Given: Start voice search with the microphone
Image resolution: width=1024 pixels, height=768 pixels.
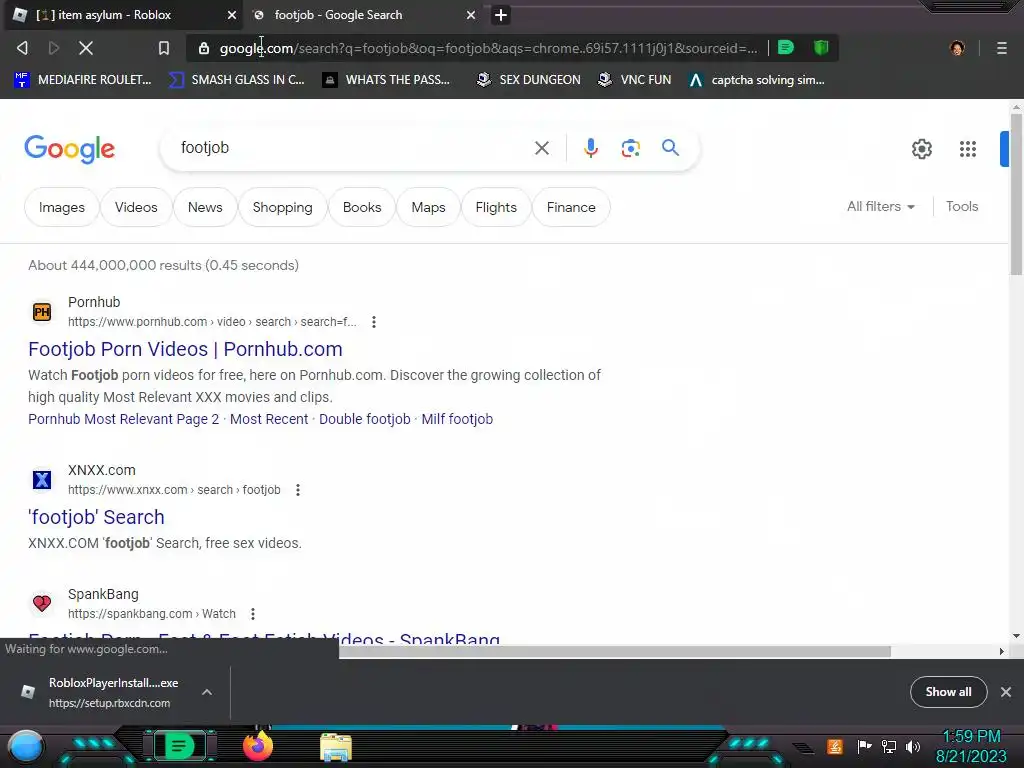Looking at the screenshot, I should point(590,148).
